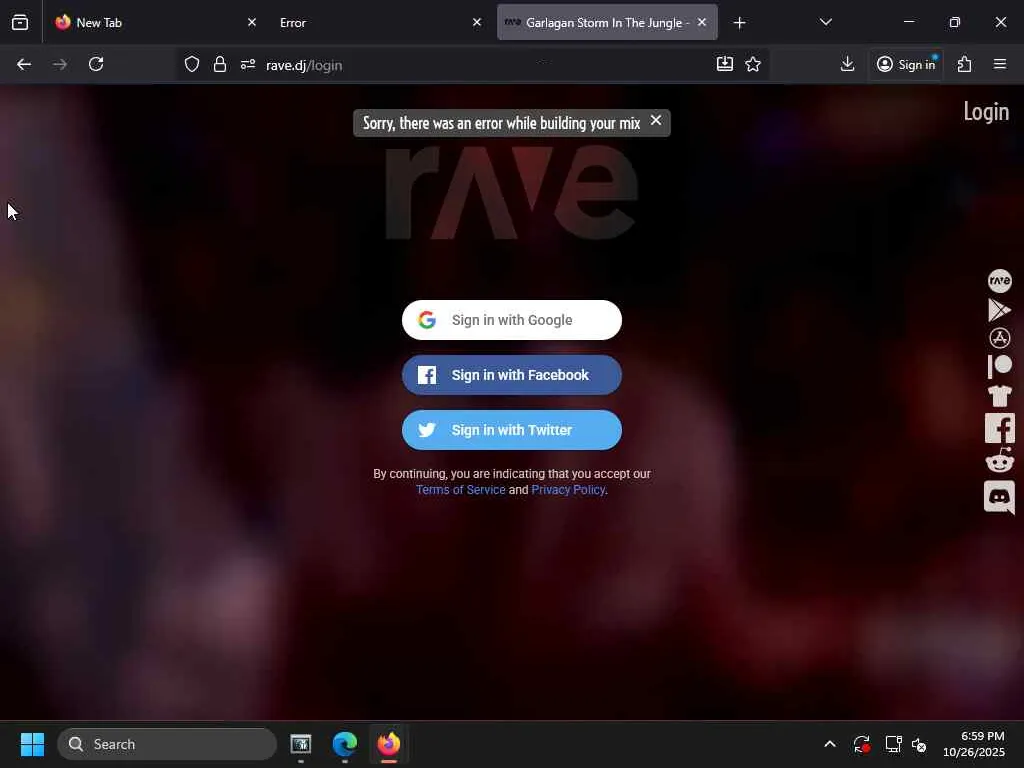1024x768 pixels.
Task: Open the Patreon sidebar icon
Action: [x=999, y=366]
